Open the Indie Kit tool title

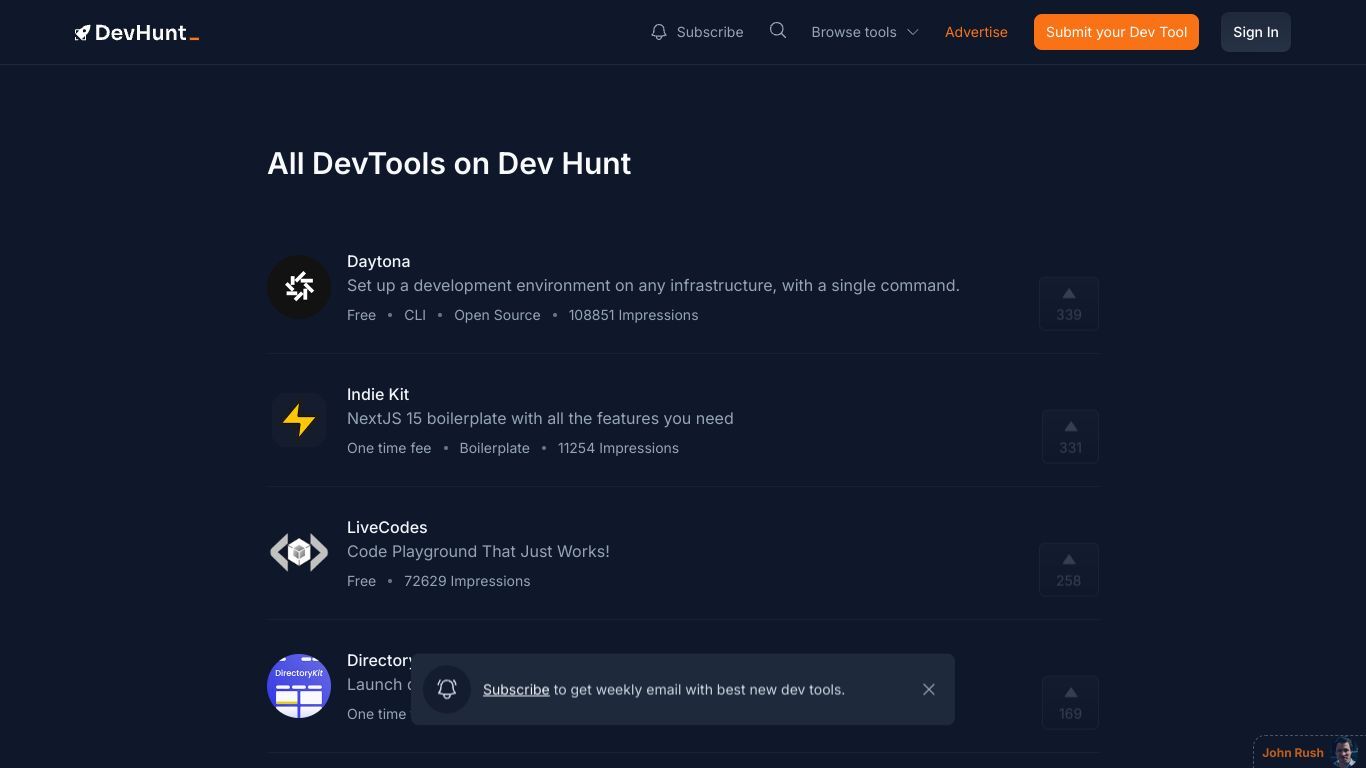tap(378, 394)
